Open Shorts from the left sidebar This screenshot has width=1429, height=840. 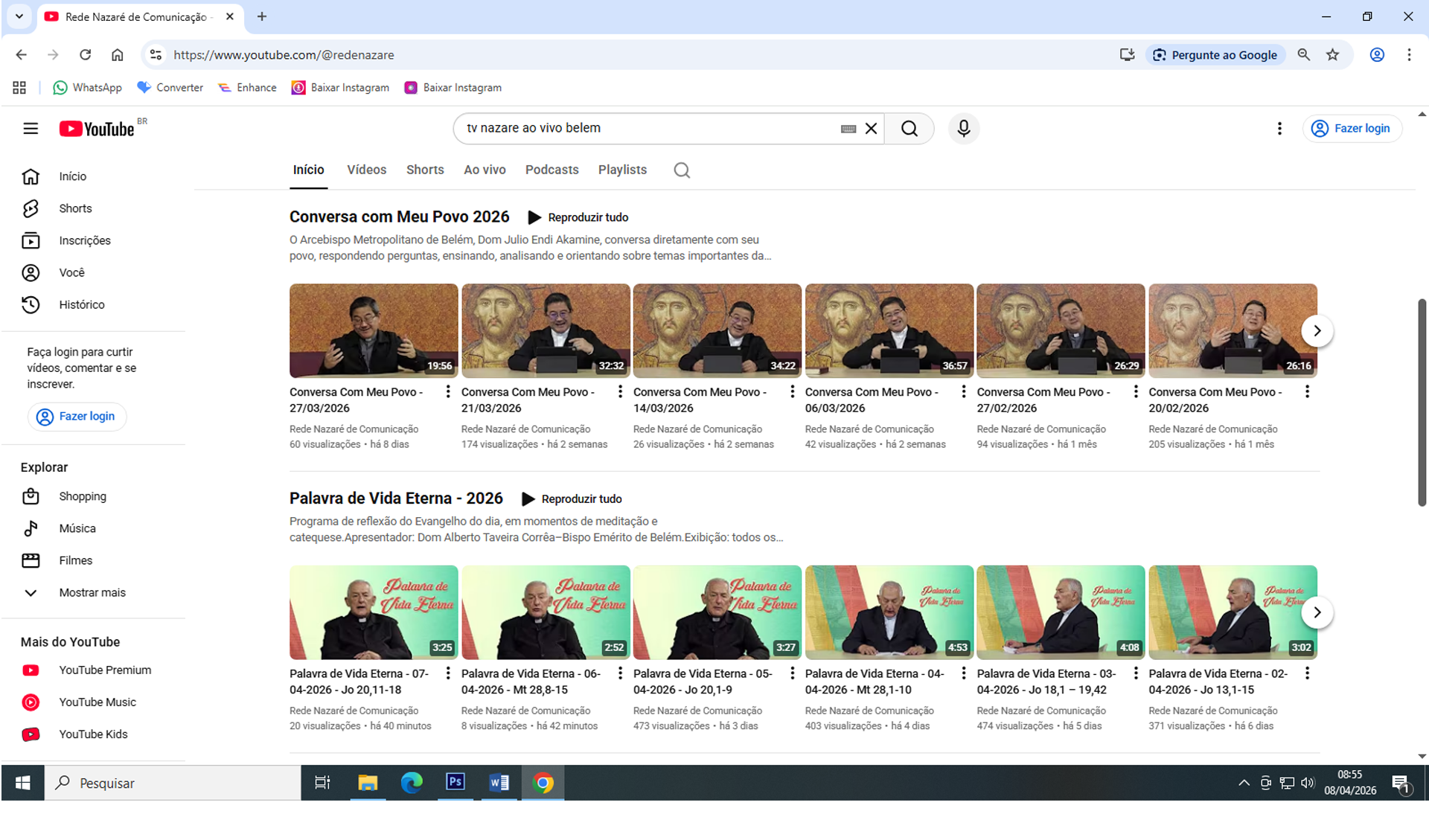click(75, 208)
